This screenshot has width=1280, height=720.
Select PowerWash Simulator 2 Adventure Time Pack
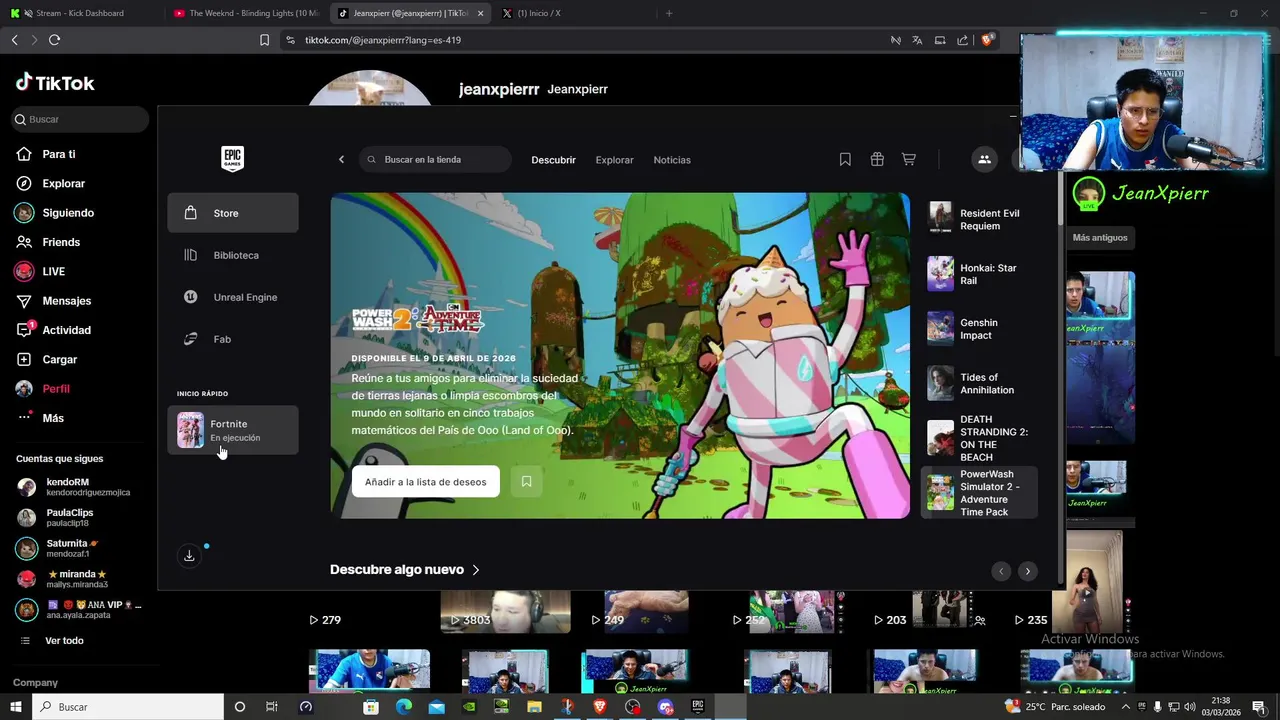tap(979, 493)
